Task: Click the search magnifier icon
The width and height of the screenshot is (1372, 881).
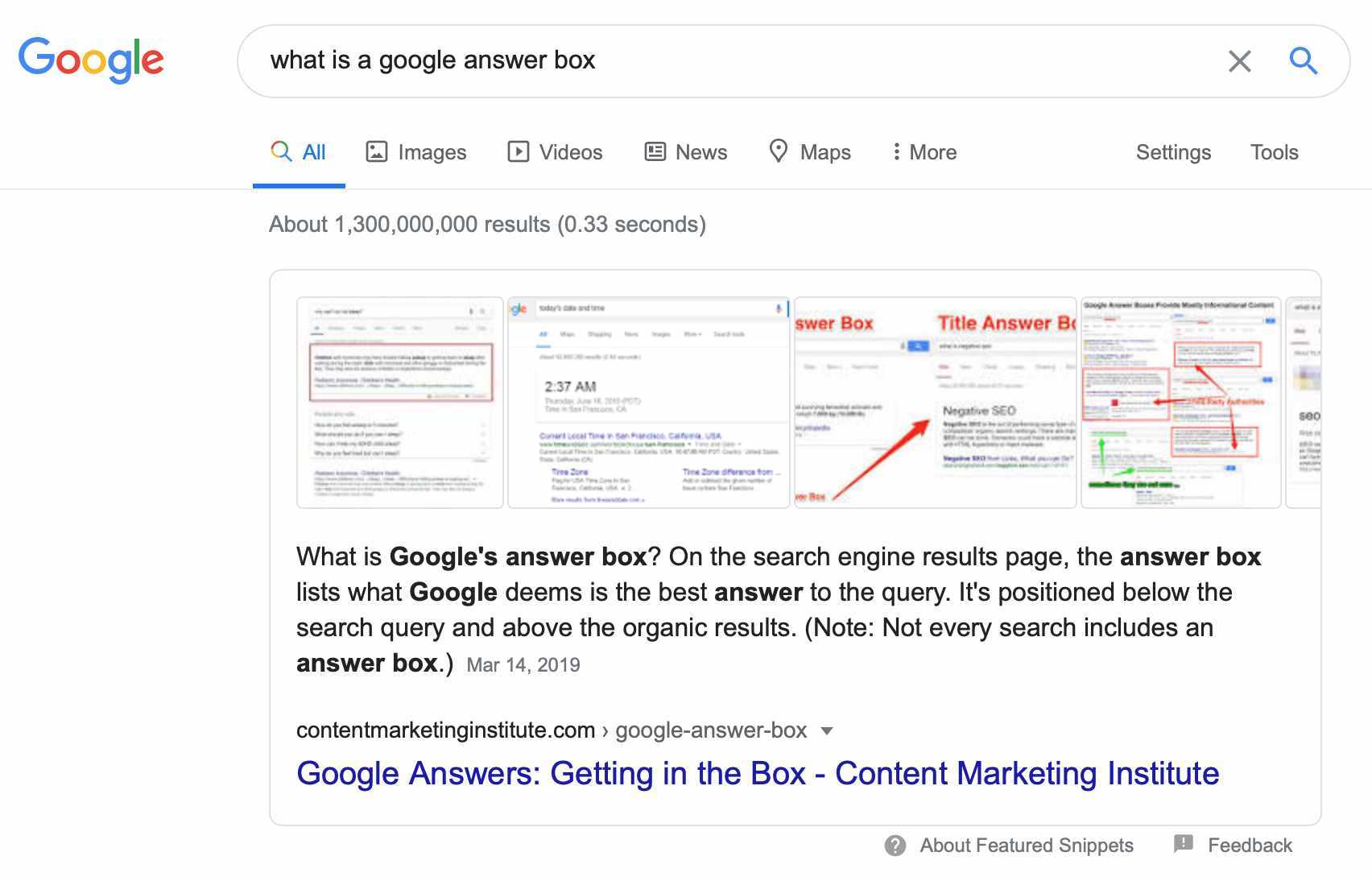Action: (1304, 60)
